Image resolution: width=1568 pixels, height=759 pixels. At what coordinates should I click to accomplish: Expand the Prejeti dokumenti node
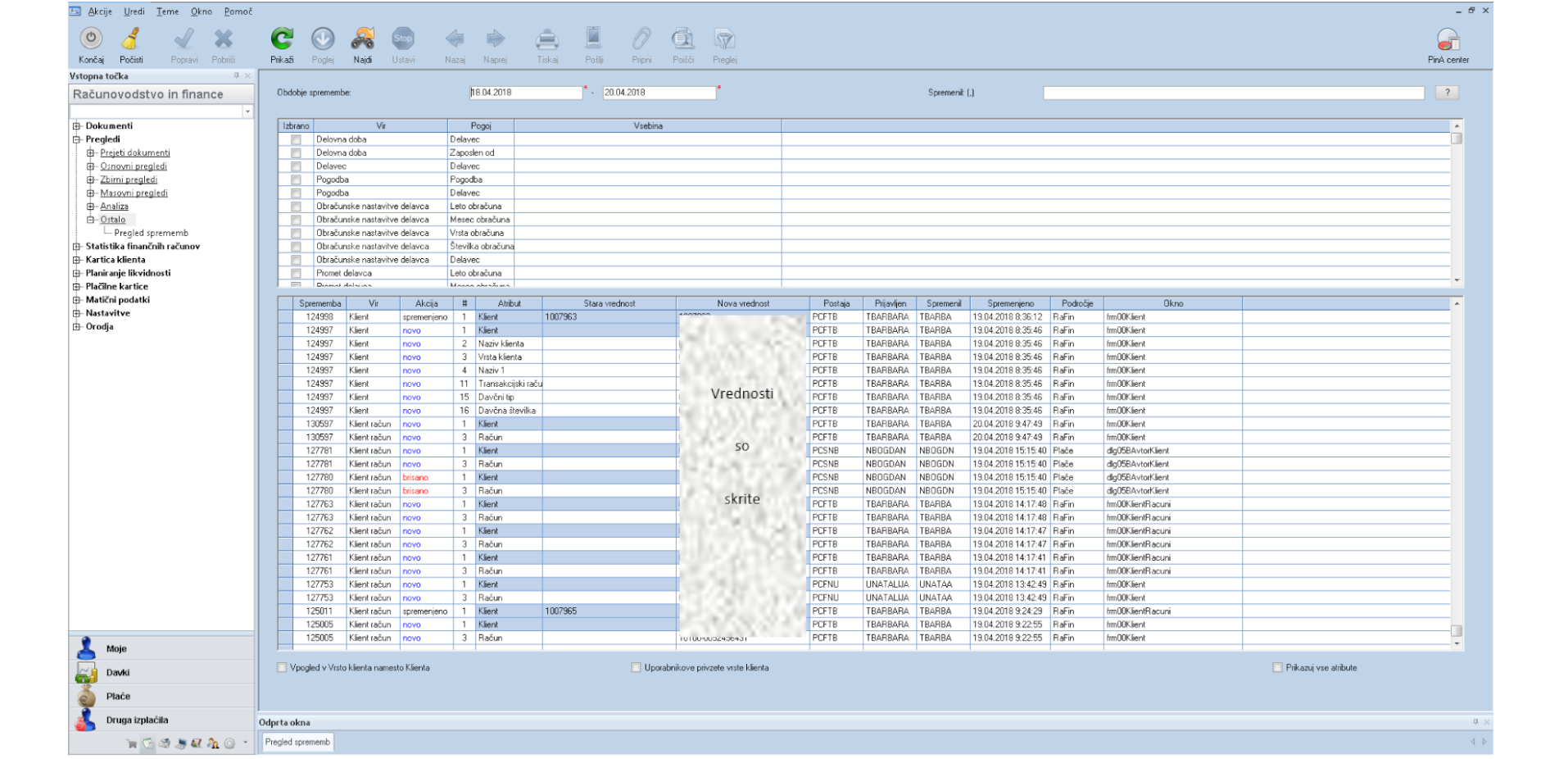[91, 153]
